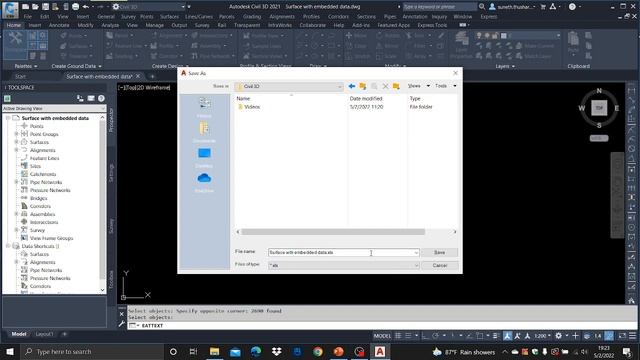Click the Cancel button in Save As
Screen dimensions: 640x360
[440, 265]
